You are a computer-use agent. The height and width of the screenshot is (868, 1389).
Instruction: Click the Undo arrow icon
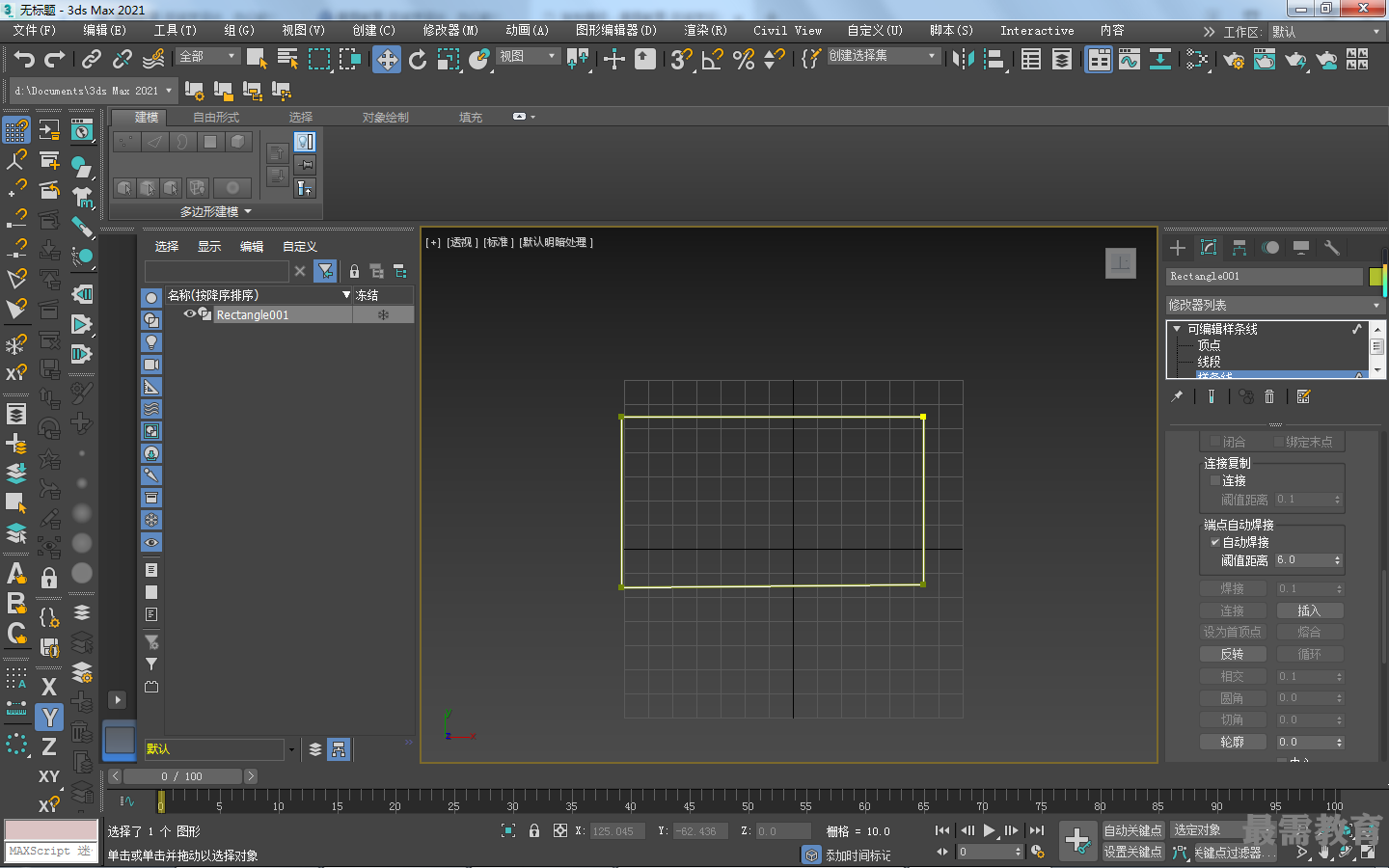pyautogui.click(x=24, y=60)
